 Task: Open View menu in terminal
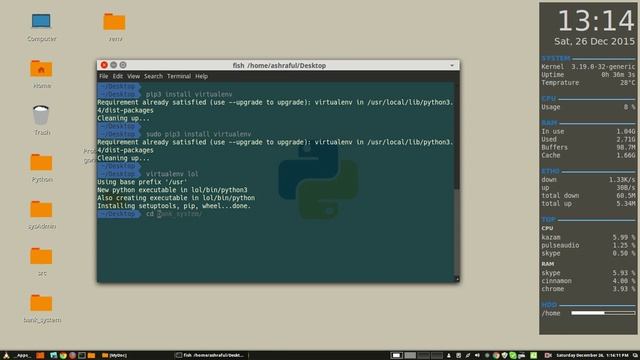point(133,76)
